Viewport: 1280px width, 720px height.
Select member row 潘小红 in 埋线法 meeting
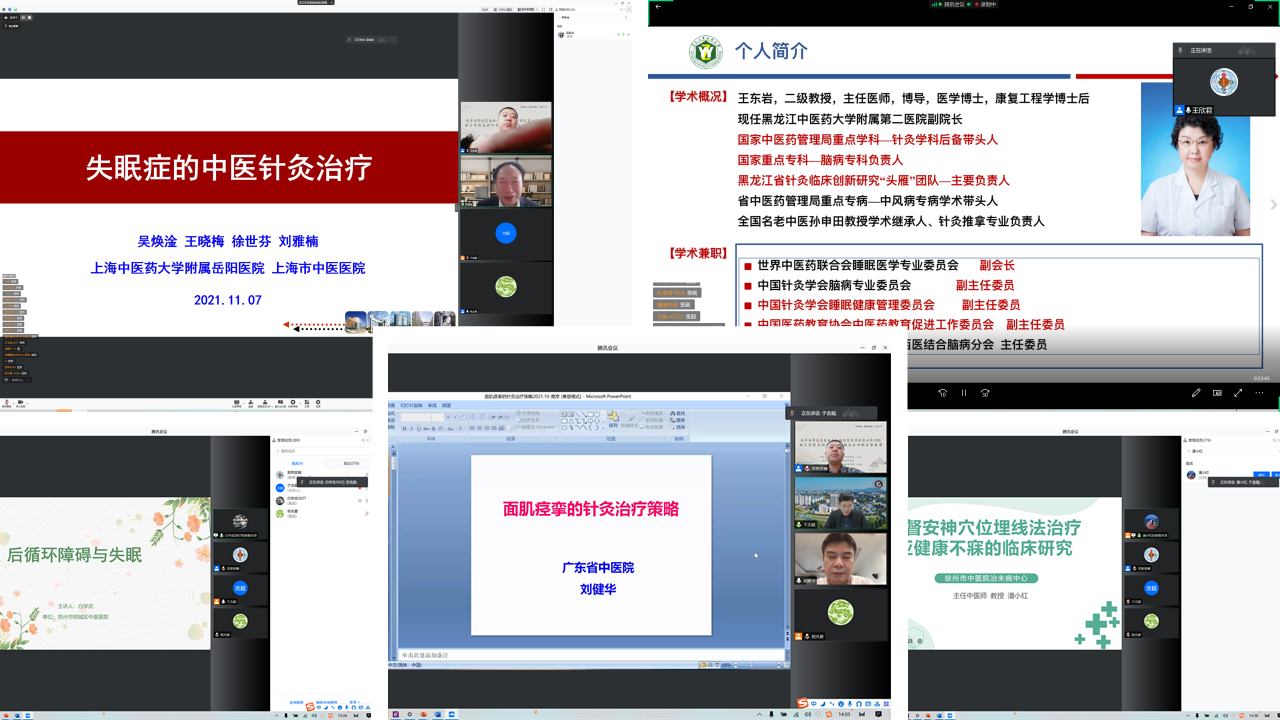click(1231, 474)
